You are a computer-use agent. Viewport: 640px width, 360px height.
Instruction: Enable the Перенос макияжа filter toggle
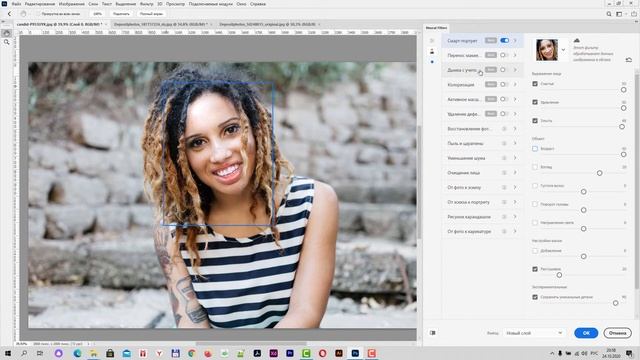point(504,55)
